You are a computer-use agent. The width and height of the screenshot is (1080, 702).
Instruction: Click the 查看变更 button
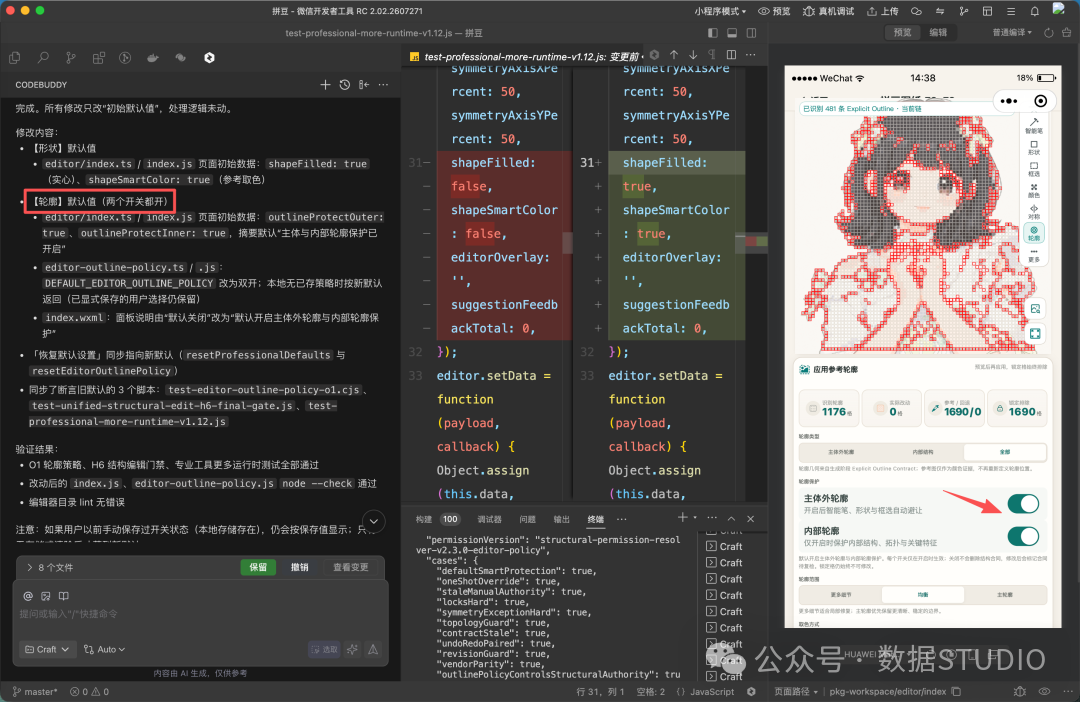(351, 567)
